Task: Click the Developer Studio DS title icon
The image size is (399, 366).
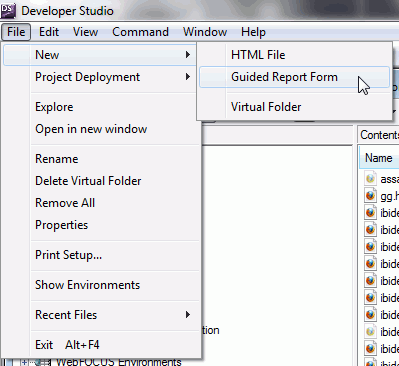Action: coord(8,10)
